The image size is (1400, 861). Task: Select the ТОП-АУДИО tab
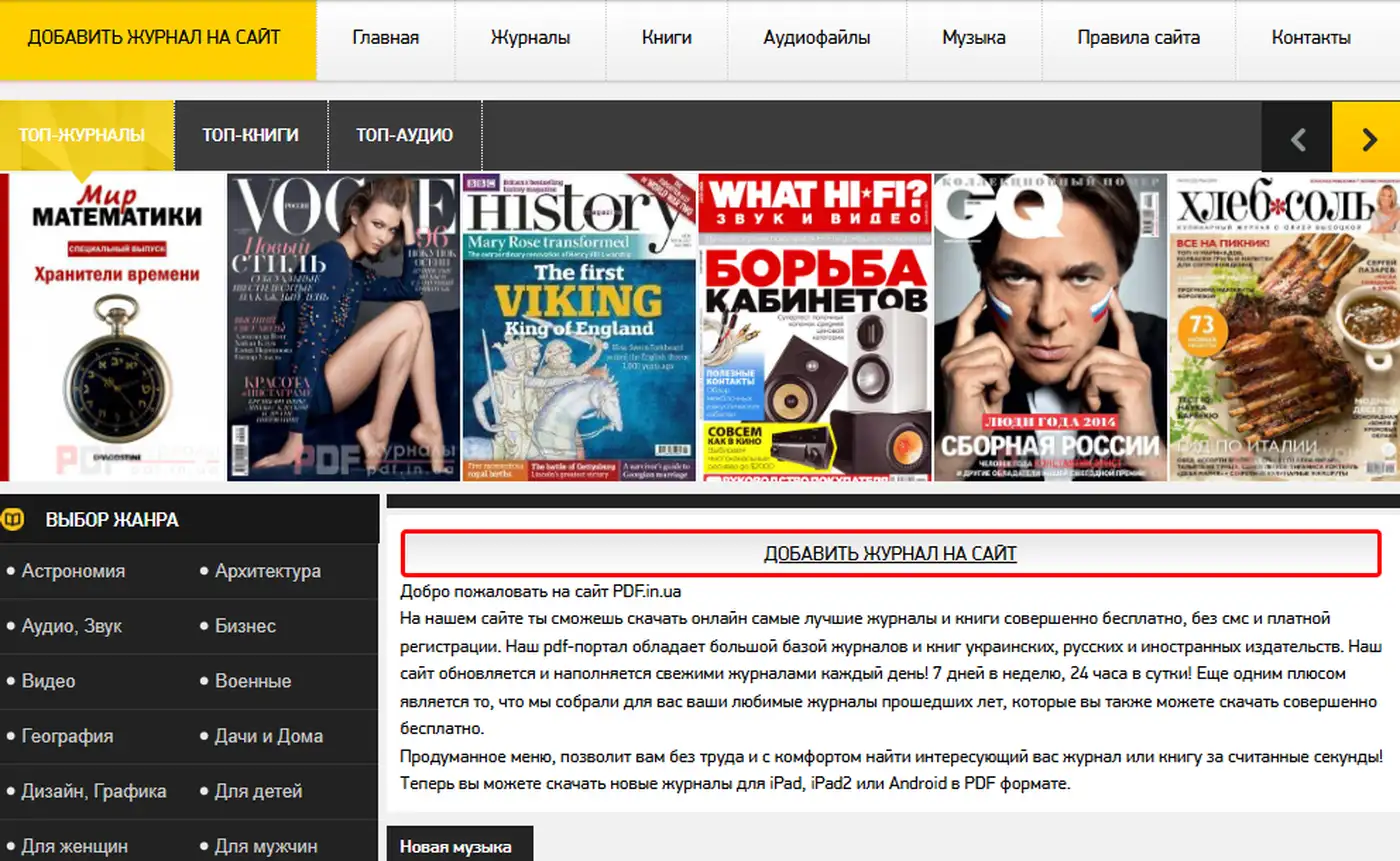click(x=404, y=135)
